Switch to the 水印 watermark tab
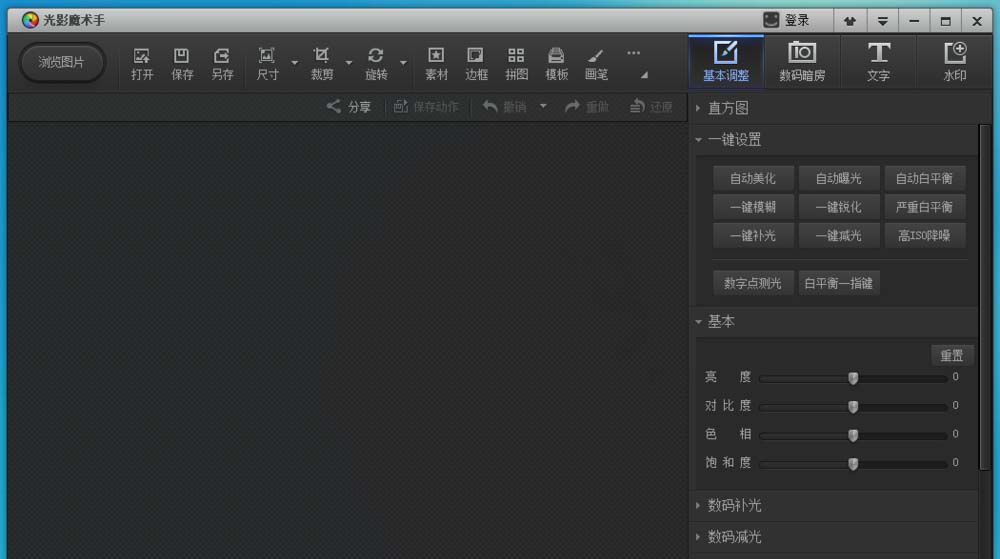The width and height of the screenshot is (1000, 559). (x=955, y=62)
